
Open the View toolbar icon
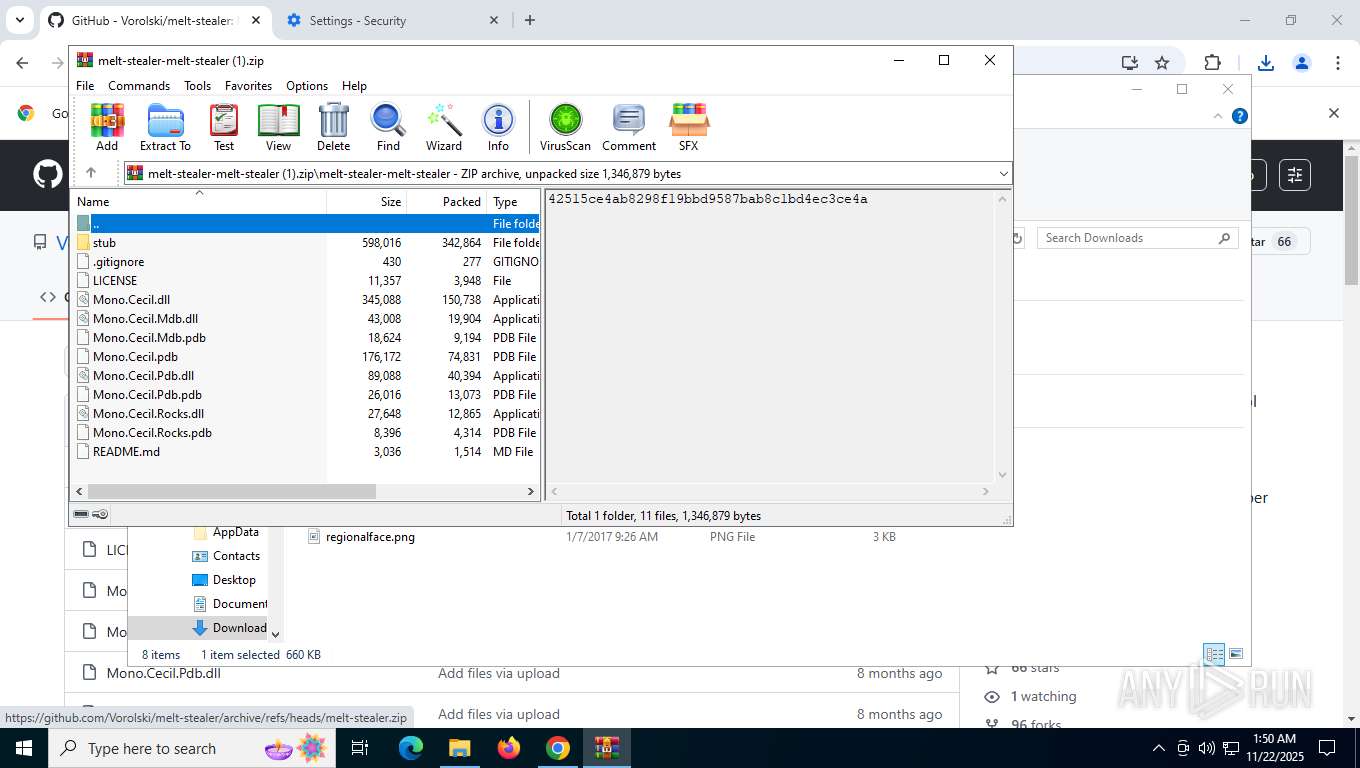click(x=279, y=127)
